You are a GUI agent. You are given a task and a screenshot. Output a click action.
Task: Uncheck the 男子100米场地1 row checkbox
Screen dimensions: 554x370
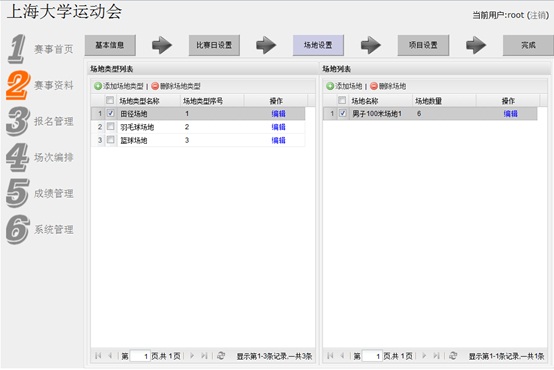pos(343,113)
